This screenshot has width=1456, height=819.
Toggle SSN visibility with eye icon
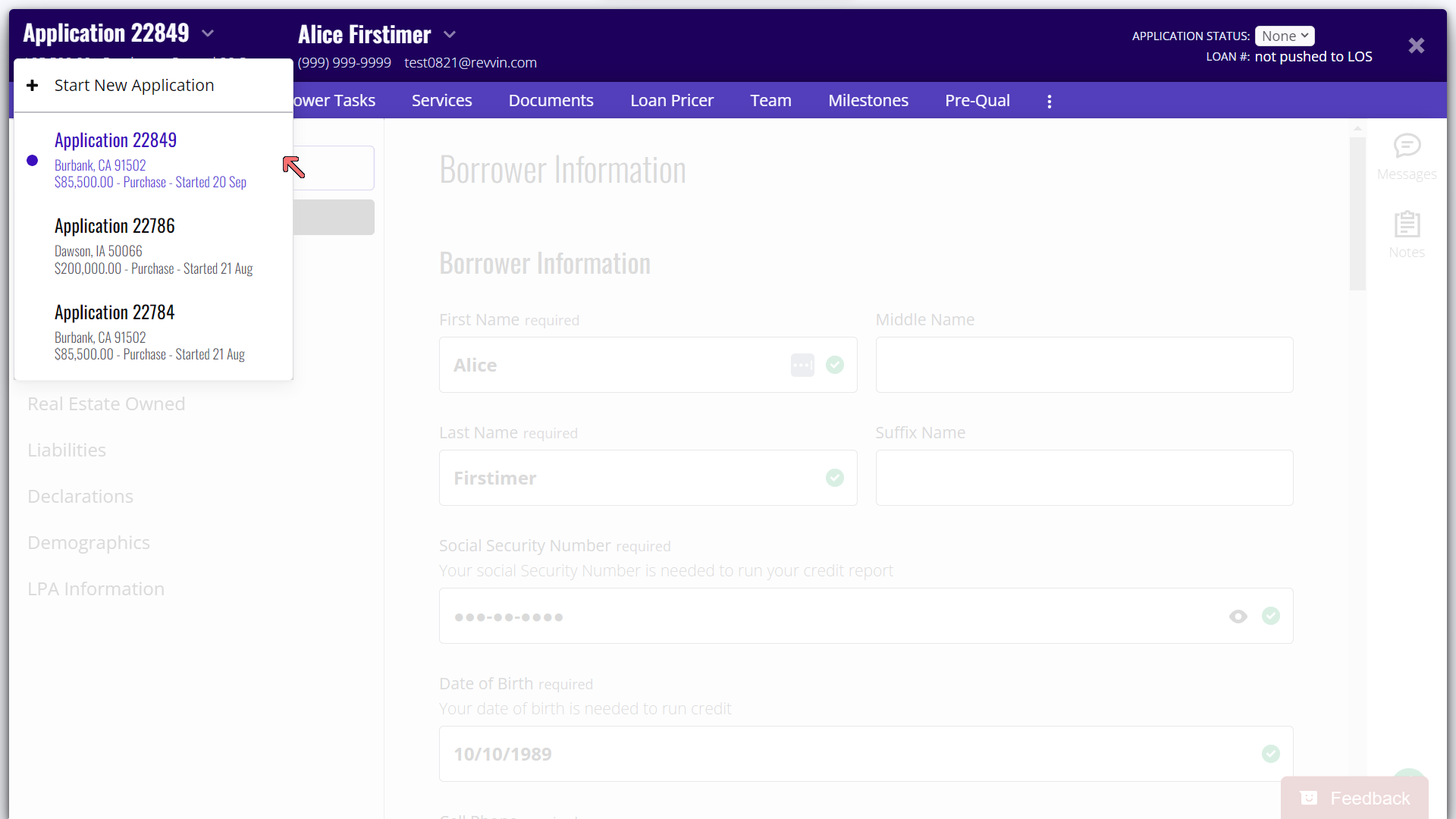point(1238,617)
